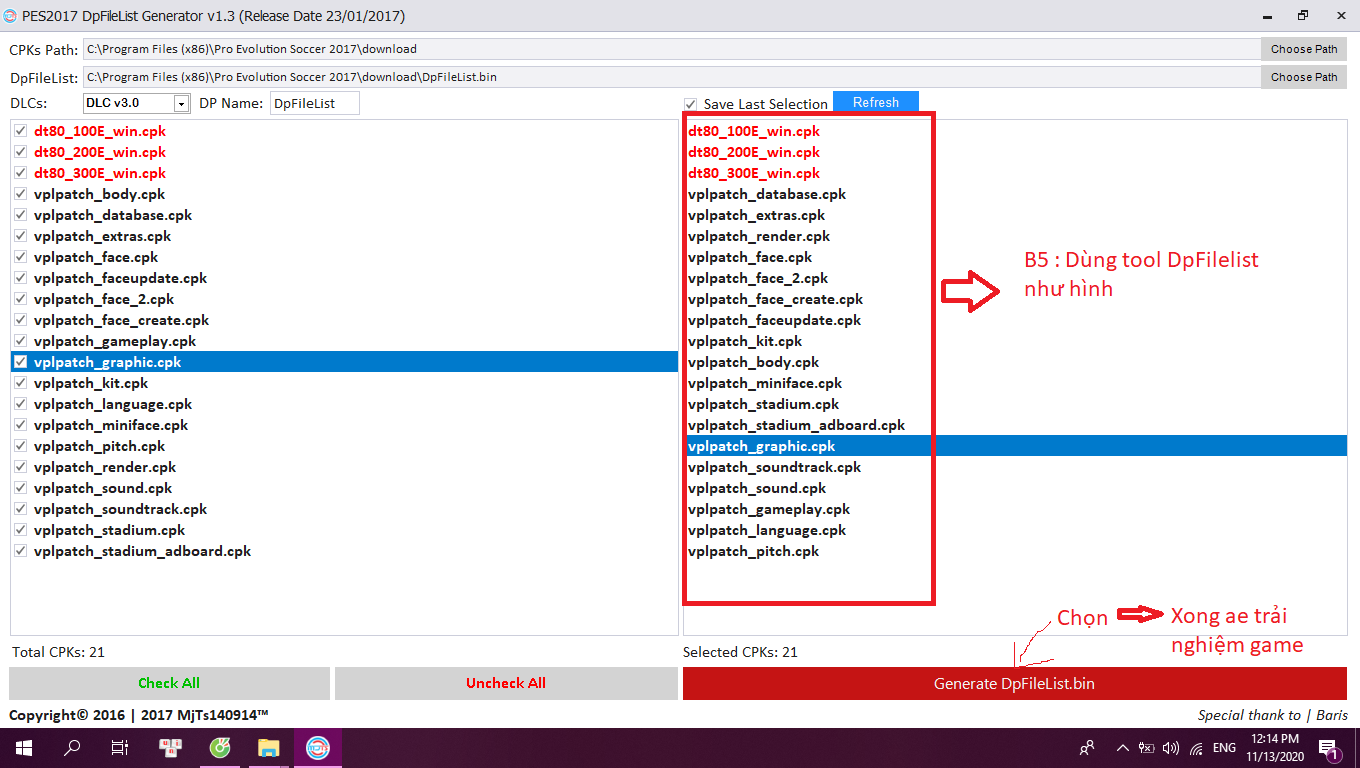Uncheck dt80_100E_win.cpk checkbox
This screenshot has width=1360, height=768.
click(x=20, y=131)
